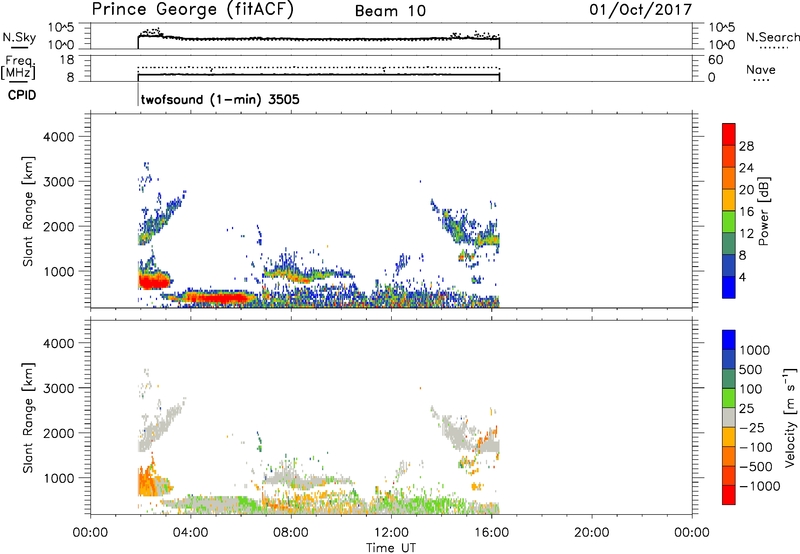The width and height of the screenshot is (800, 554).
Task: Click the '3000' tick on the velocity panel
Action: (x=59, y=388)
